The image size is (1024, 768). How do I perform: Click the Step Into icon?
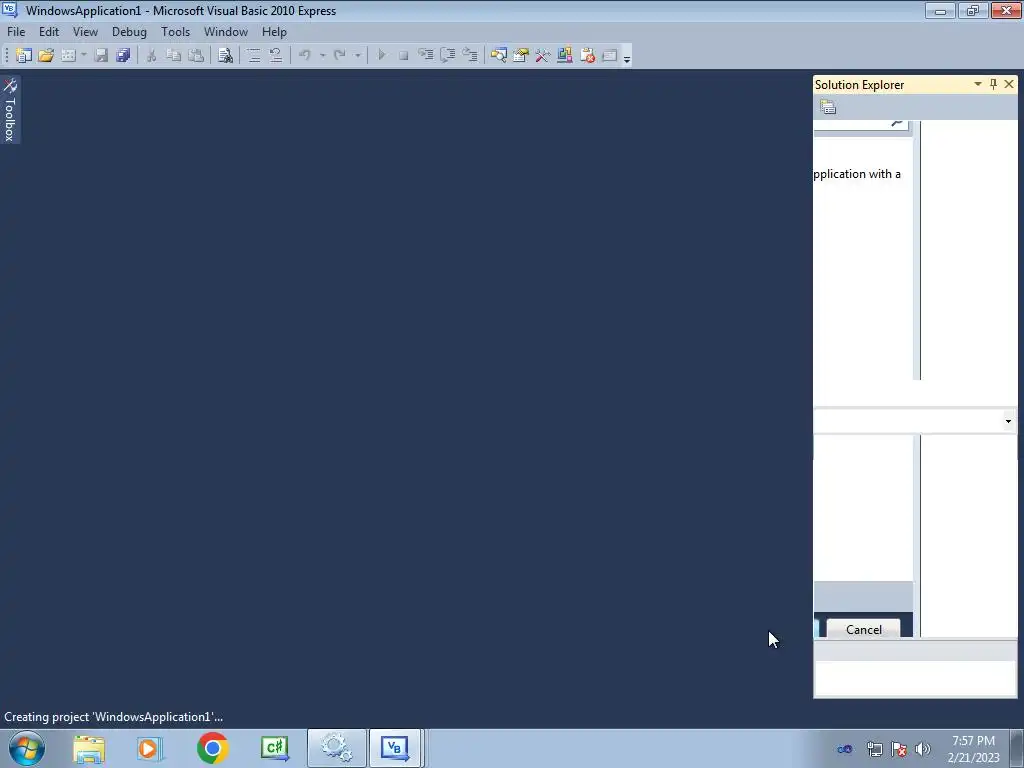pyautogui.click(x=426, y=56)
